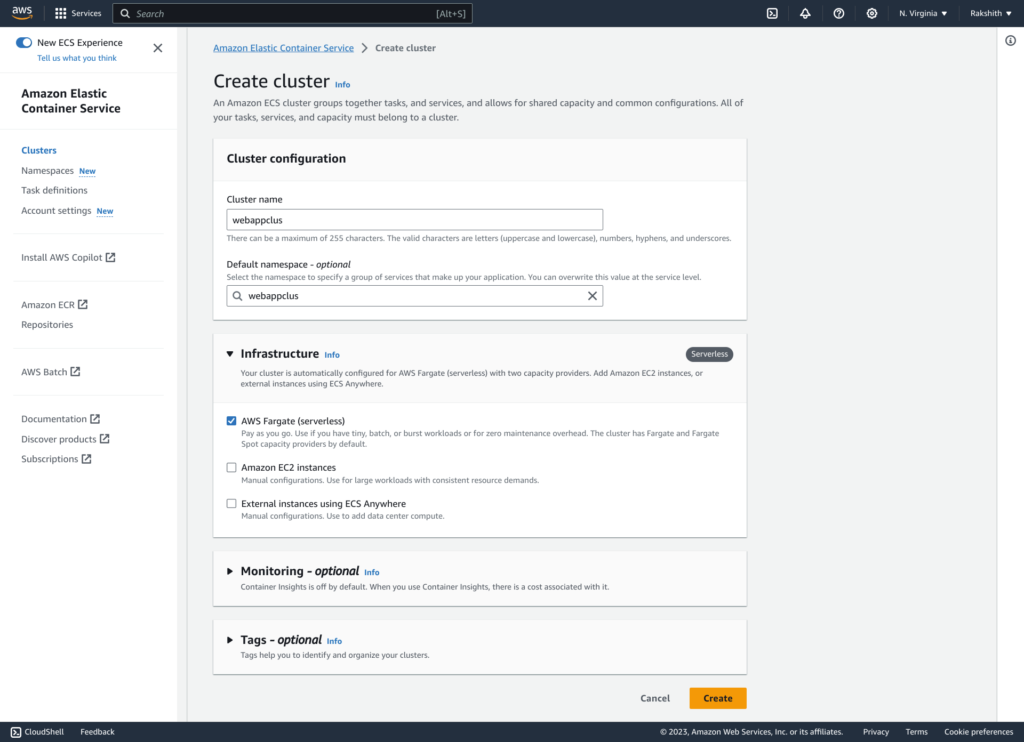Expand the Tags optional section
Viewport: 1024px width, 742px height.
pos(231,640)
